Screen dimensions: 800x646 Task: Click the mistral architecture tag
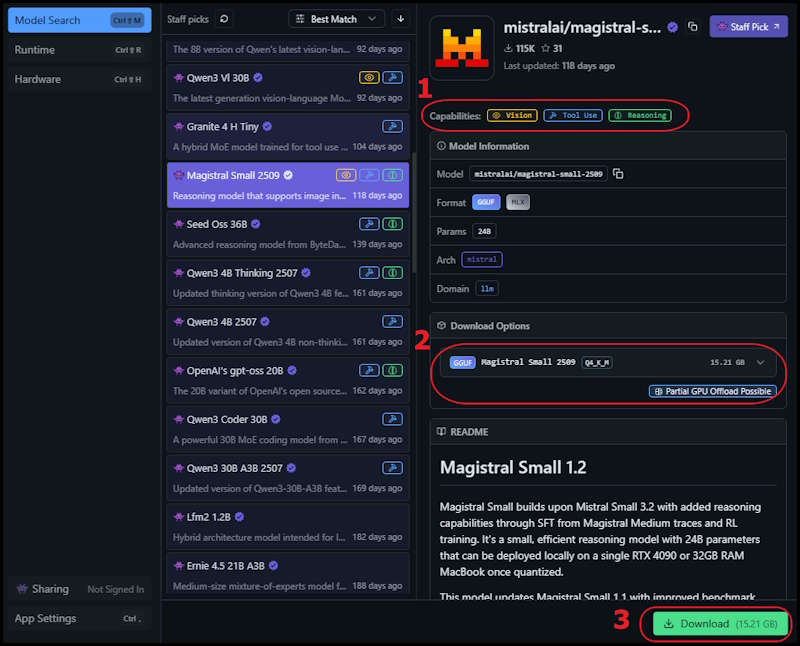pos(482,260)
